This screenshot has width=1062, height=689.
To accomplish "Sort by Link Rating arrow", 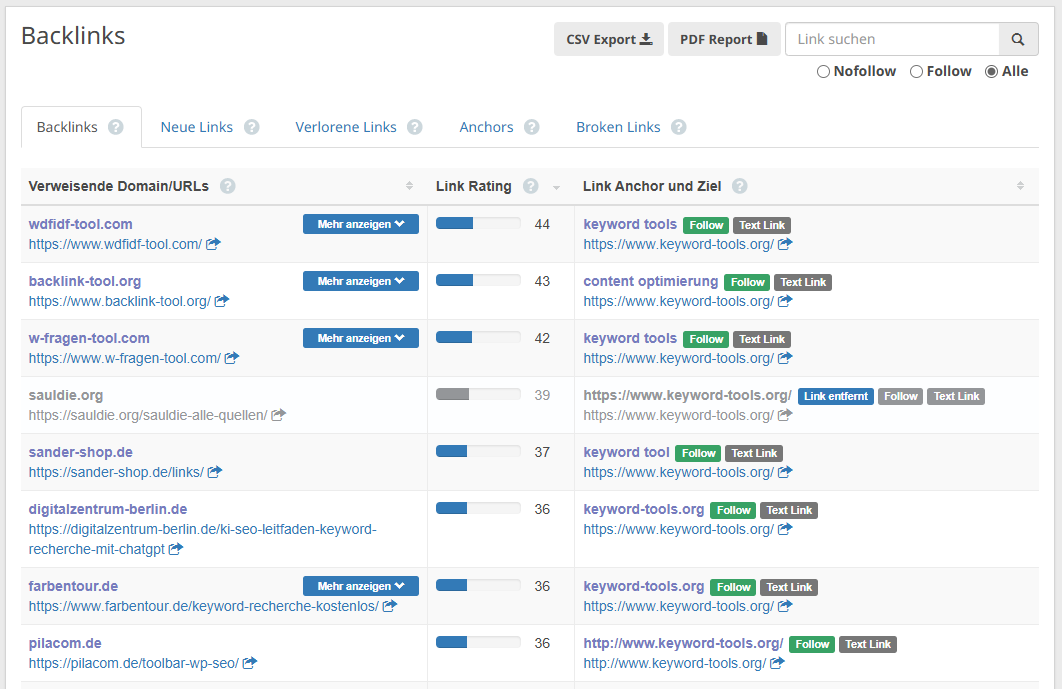I will coord(556,187).
